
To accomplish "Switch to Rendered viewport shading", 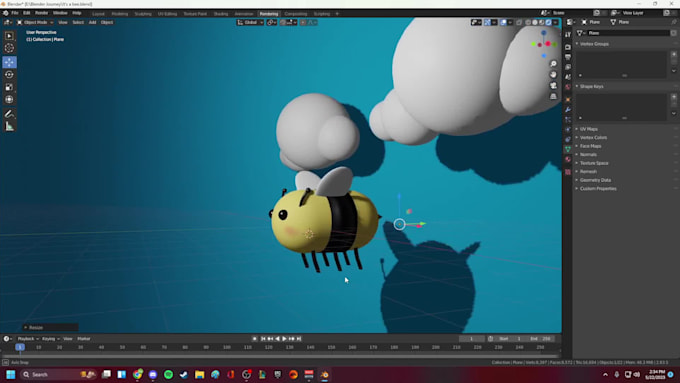I will [x=548, y=22].
